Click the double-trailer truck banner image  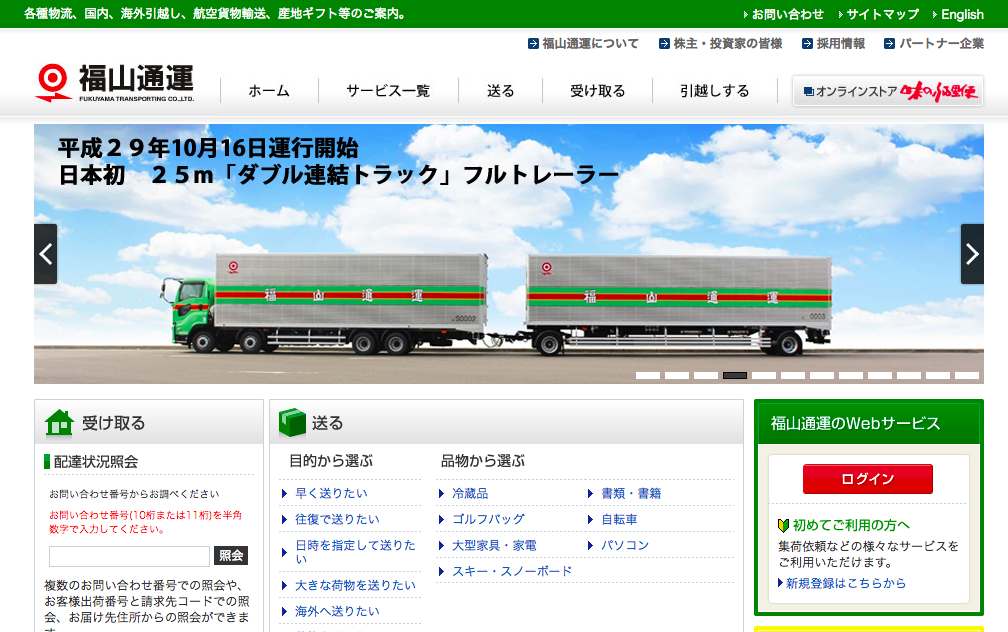point(508,254)
